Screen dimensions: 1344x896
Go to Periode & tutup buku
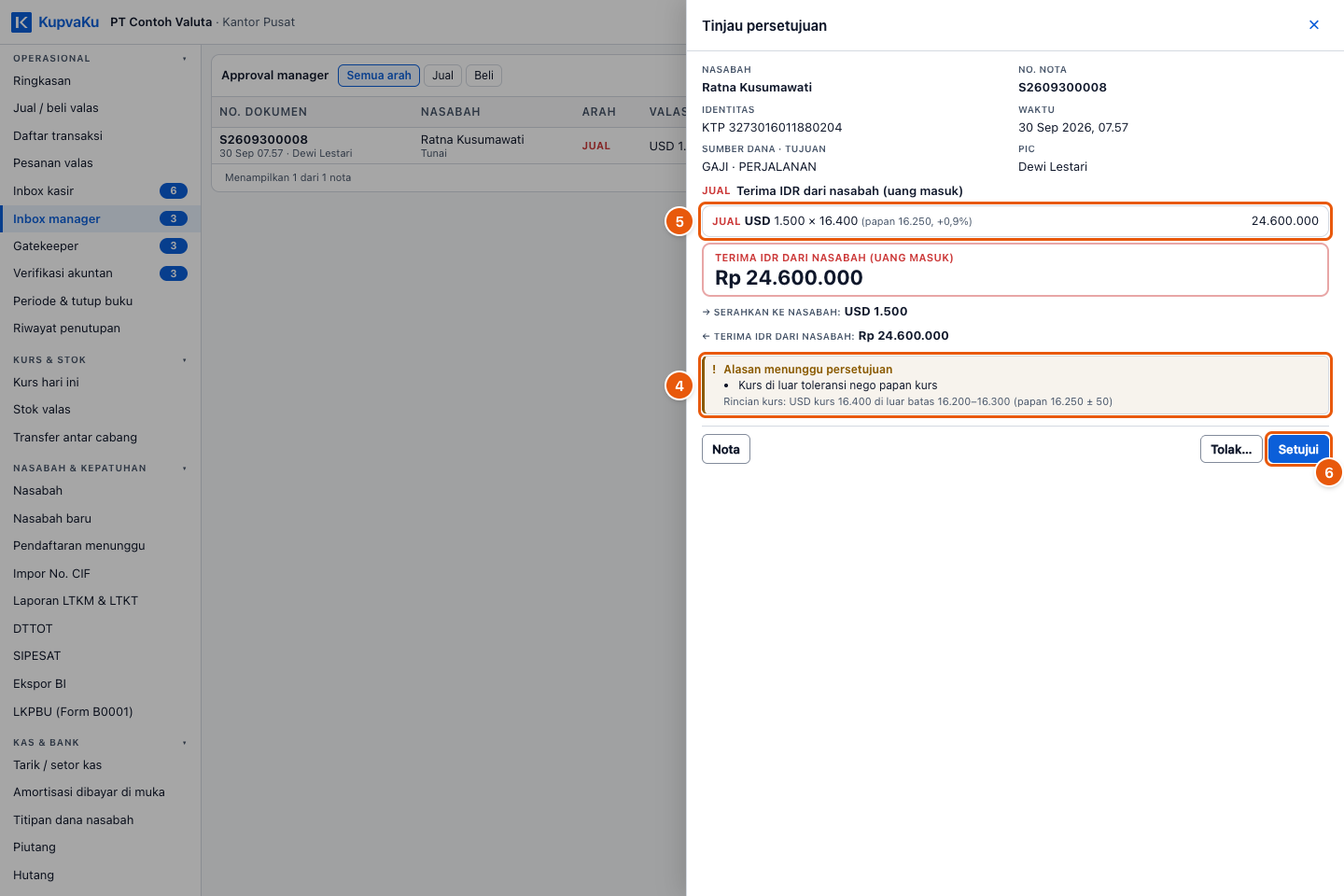coord(101,301)
